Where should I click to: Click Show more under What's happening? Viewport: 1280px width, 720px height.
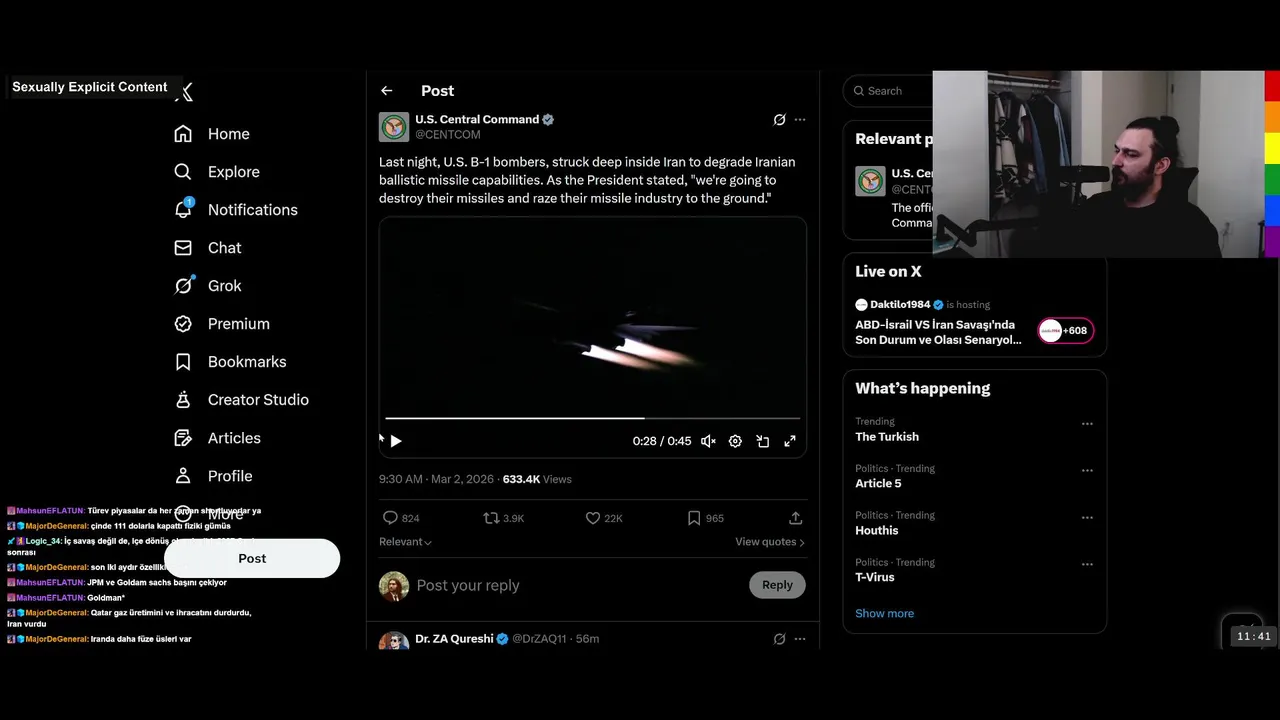click(884, 614)
